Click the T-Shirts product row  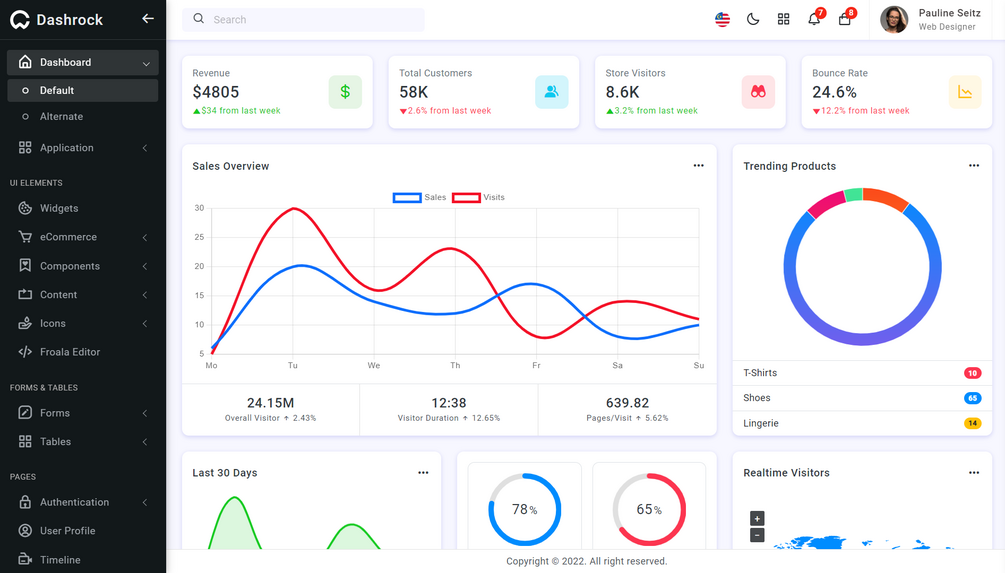862,373
